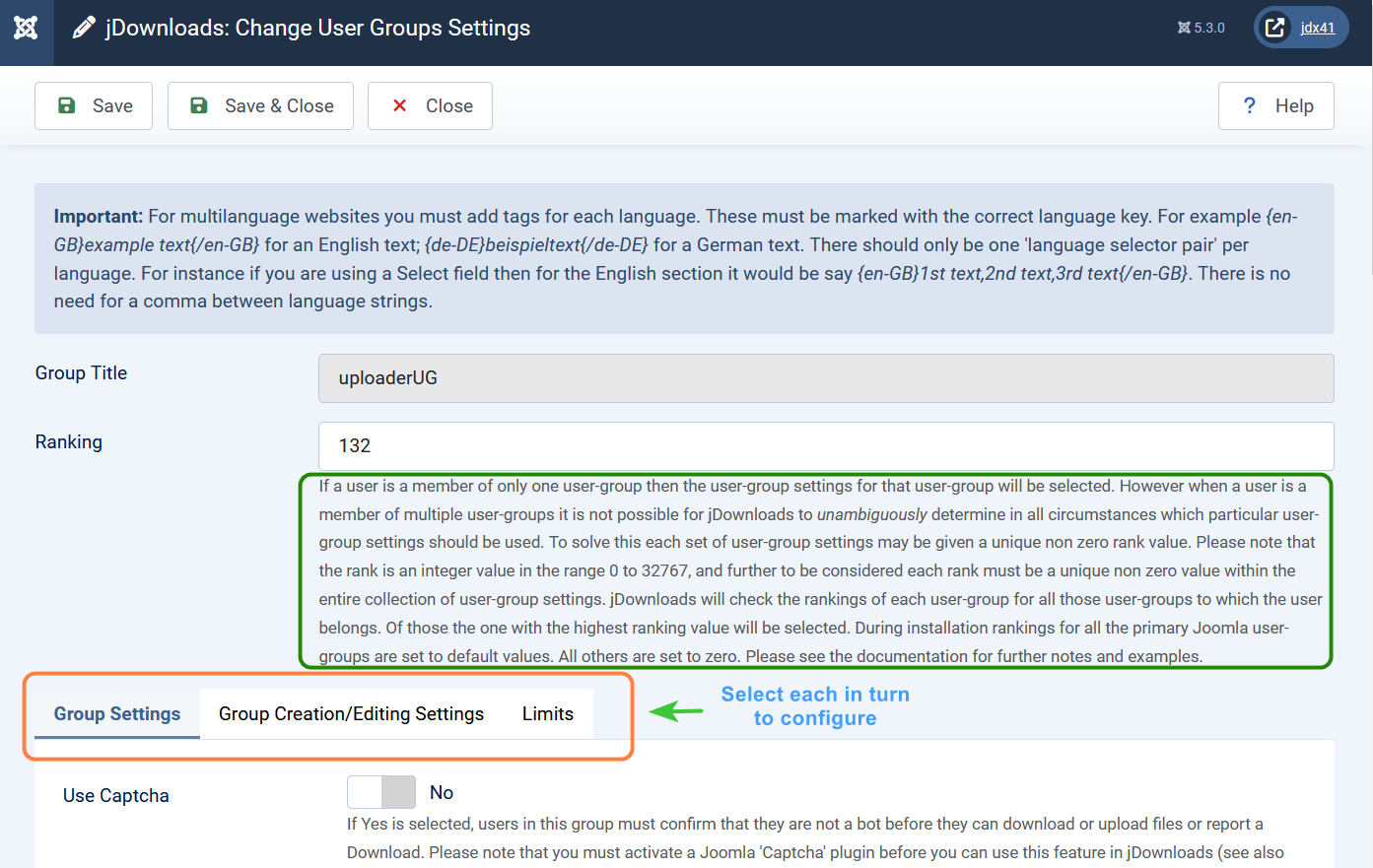Click the Joomla 5.3.0 version indicator

1201,28
